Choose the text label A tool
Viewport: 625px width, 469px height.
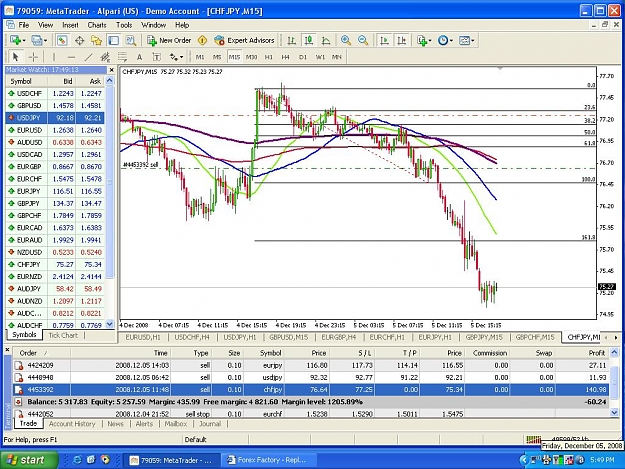[x=139, y=57]
